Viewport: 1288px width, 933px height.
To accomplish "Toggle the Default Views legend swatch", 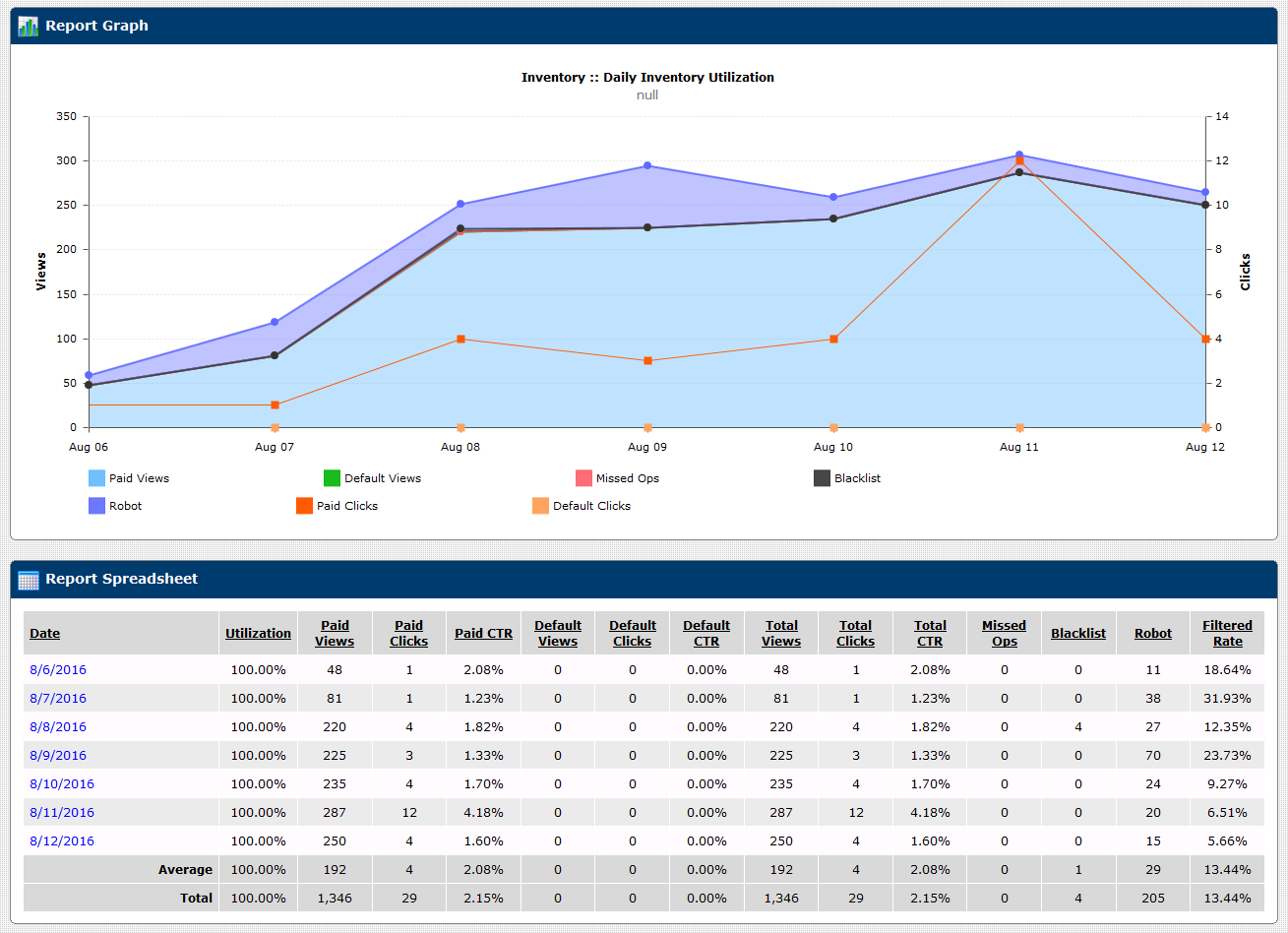I will [332, 478].
